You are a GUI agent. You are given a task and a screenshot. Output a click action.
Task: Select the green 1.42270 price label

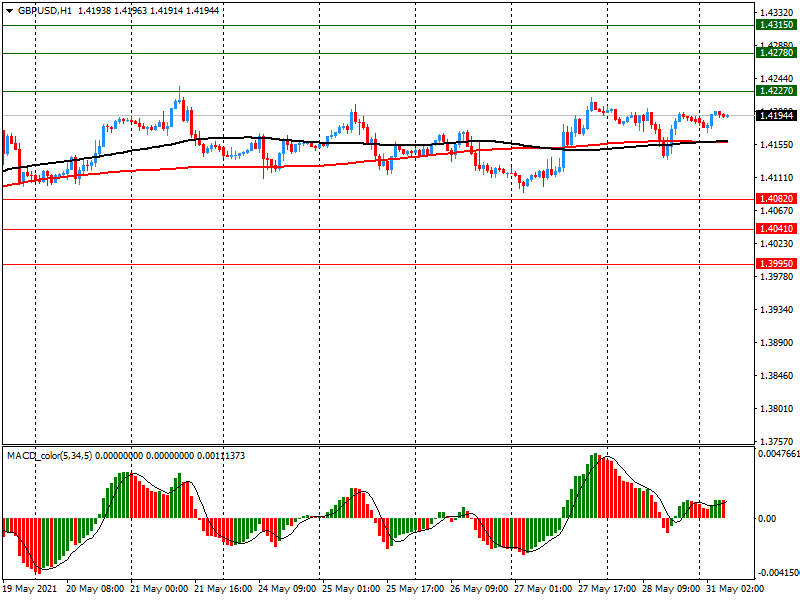pyautogui.click(x=775, y=91)
